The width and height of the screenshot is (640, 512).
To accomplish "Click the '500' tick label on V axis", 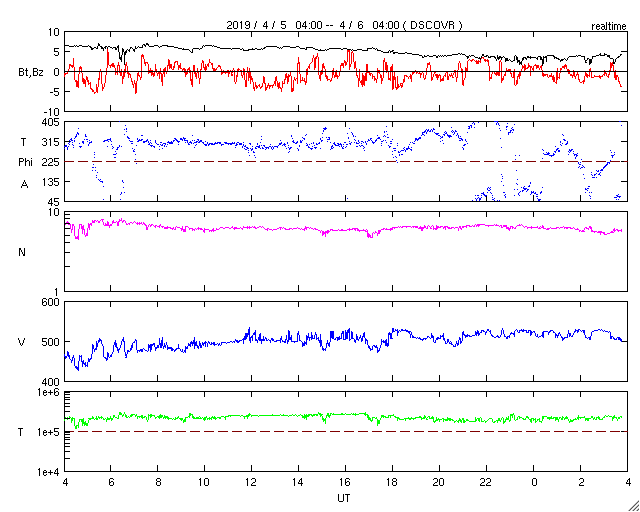I will tap(52, 342).
